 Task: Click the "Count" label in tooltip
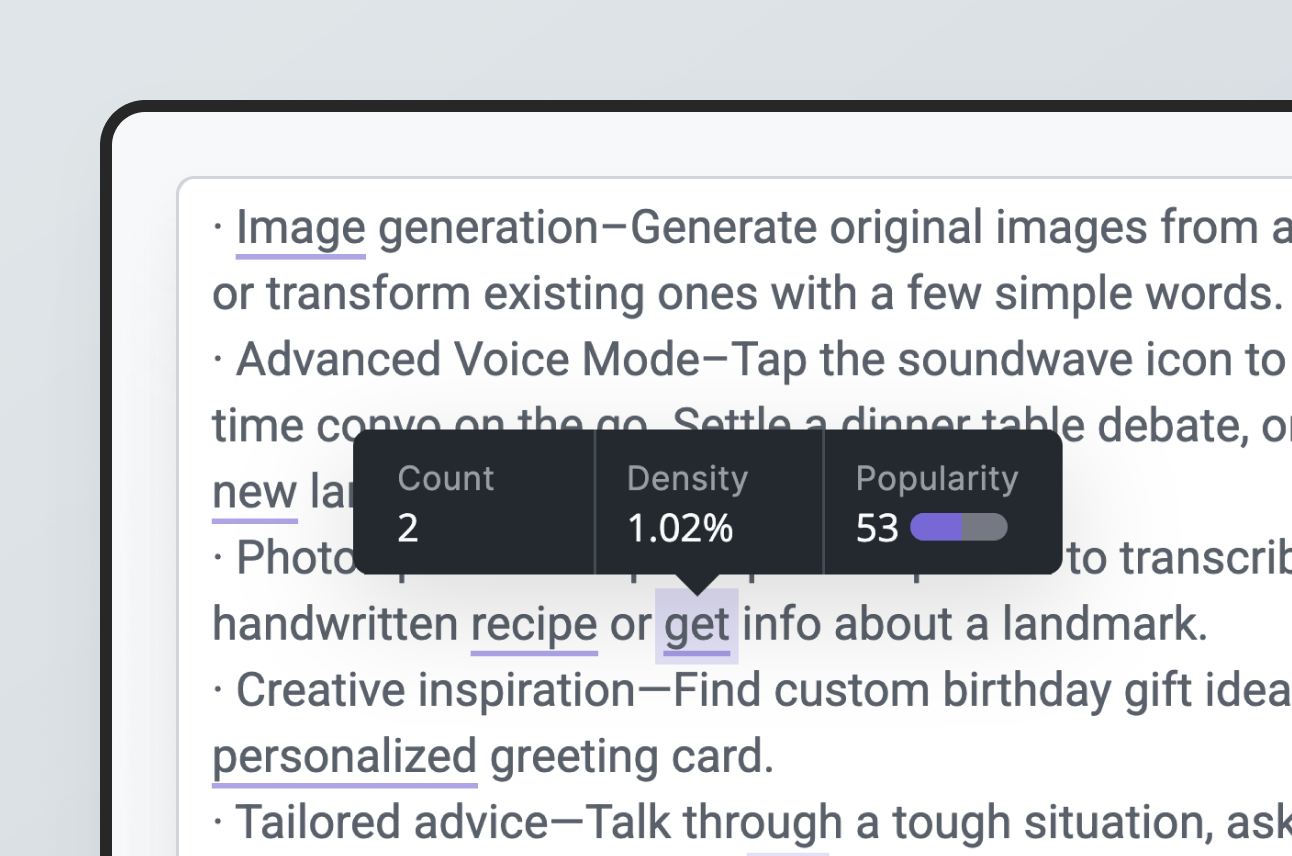[x=445, y=478]
